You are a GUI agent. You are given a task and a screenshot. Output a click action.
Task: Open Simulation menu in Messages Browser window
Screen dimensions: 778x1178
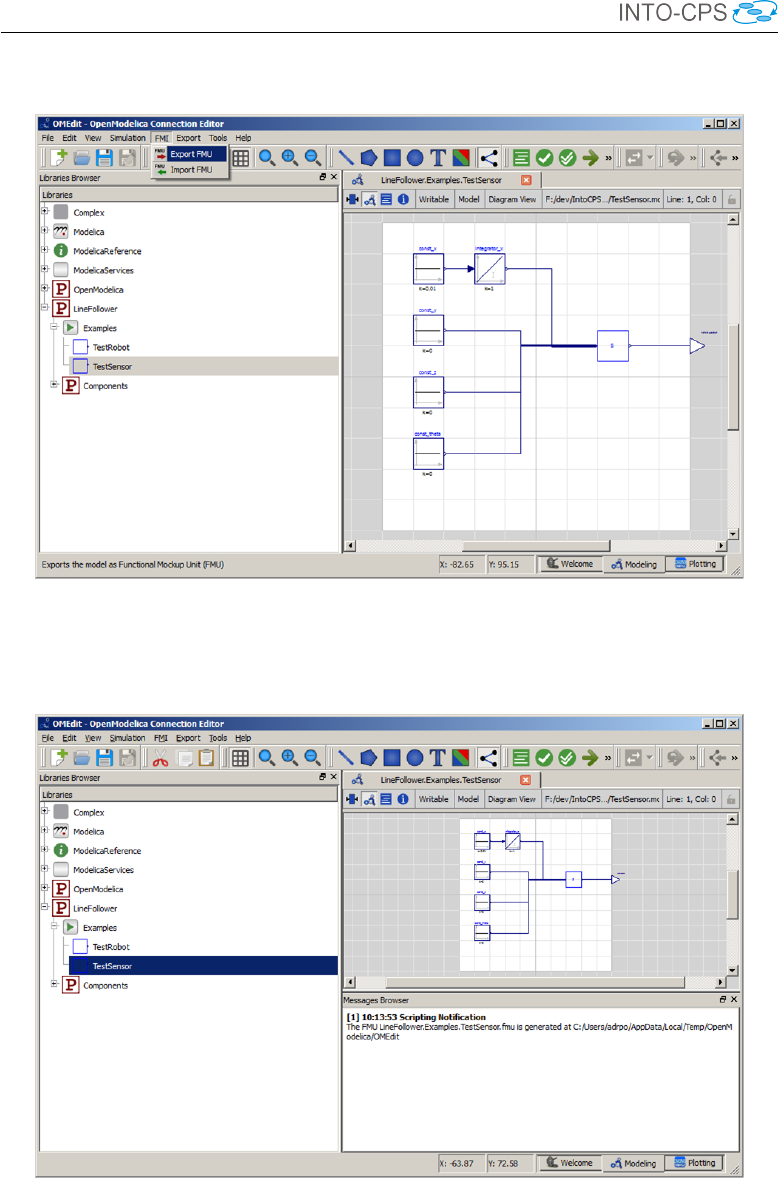(128, 738)
